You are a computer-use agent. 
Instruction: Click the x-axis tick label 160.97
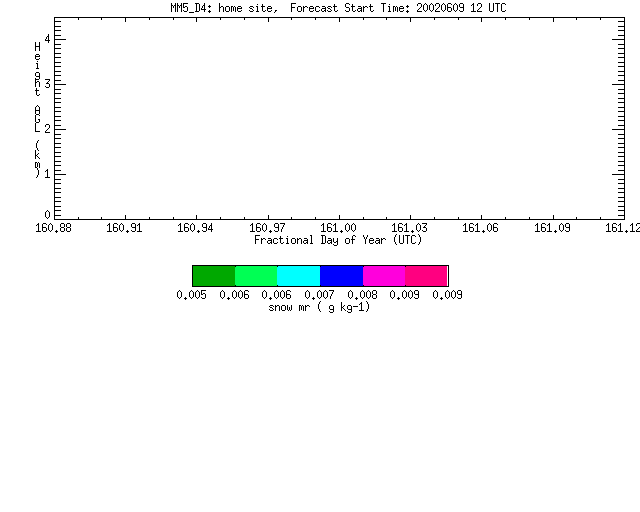pyautogui.click(x=267, y=228)
